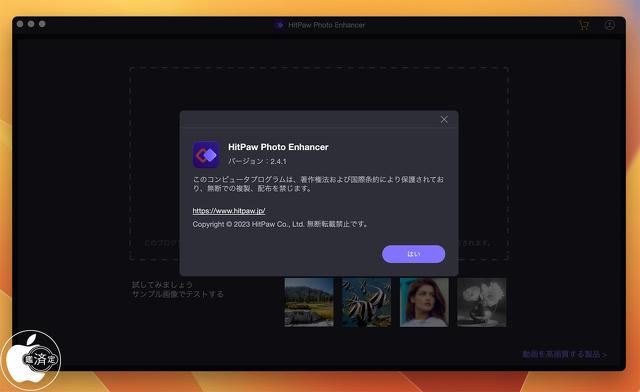The width and height of the screenshot is (640, 392).
Task: Open the 動画を高画質する製品 link
Action: coord(565,354)
